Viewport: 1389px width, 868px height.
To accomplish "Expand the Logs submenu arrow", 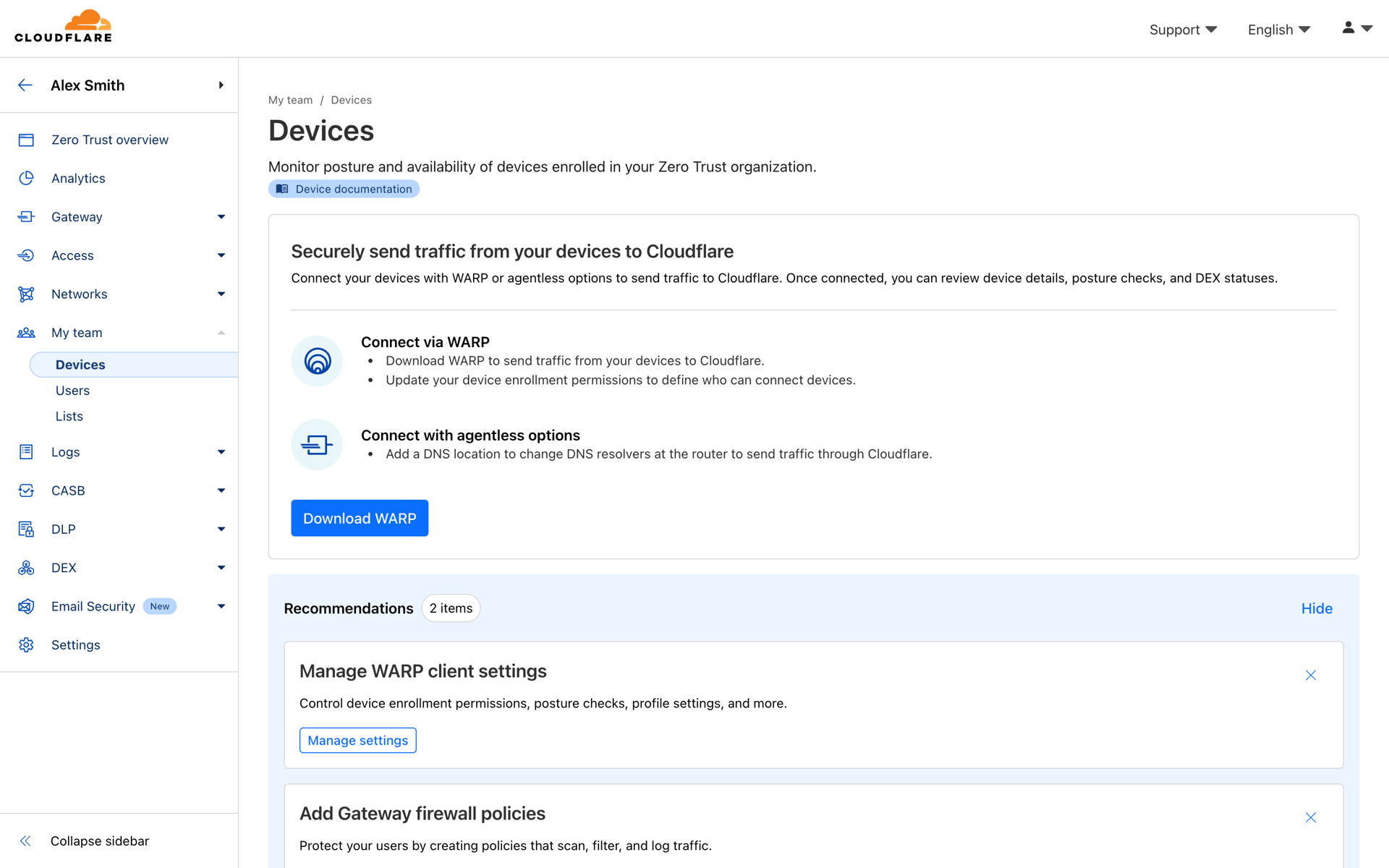I will click(x=221, y=452).
